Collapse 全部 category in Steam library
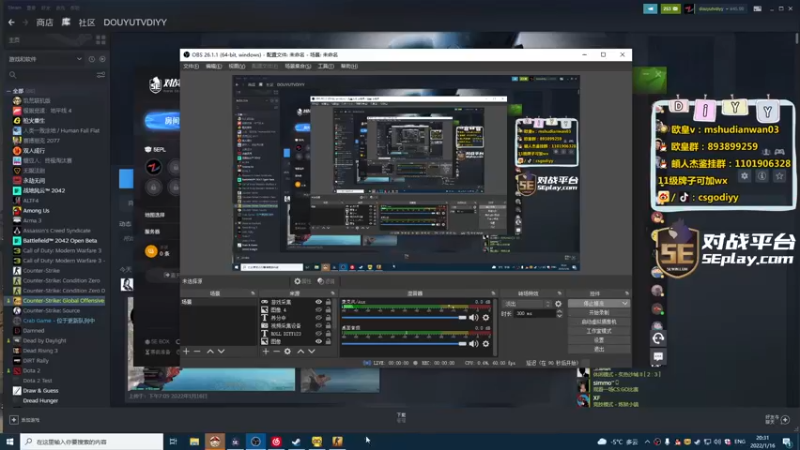 tap(9, 91)
